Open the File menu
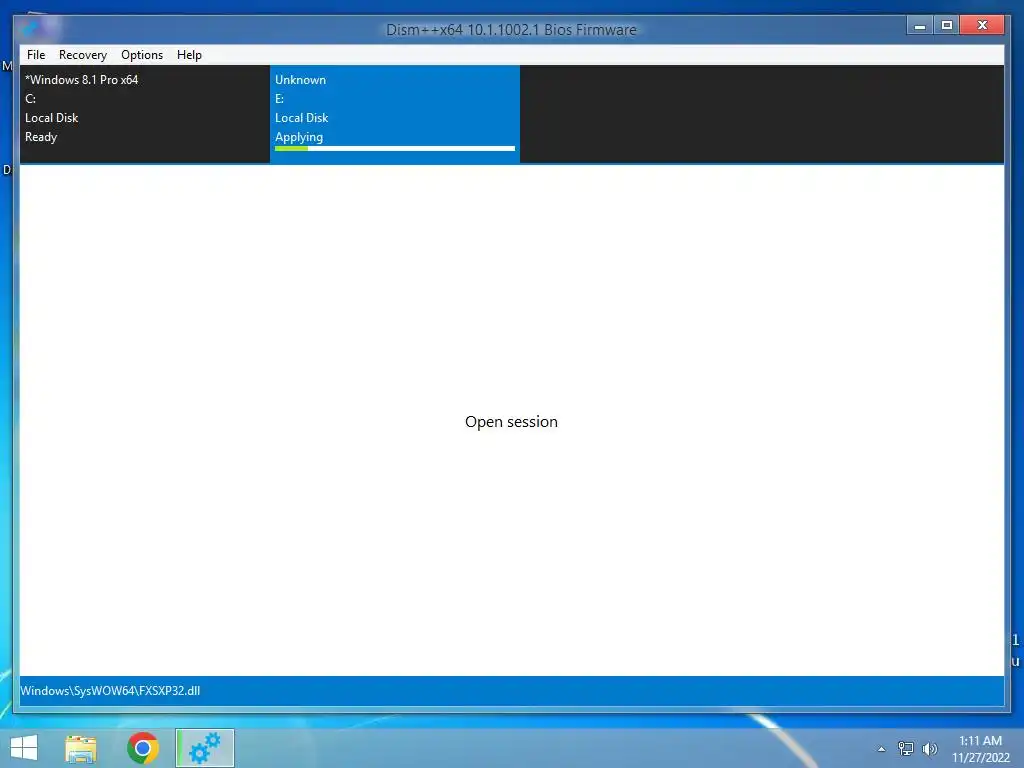The width and height of the screenshot is (1024, 768). [36, 55]
